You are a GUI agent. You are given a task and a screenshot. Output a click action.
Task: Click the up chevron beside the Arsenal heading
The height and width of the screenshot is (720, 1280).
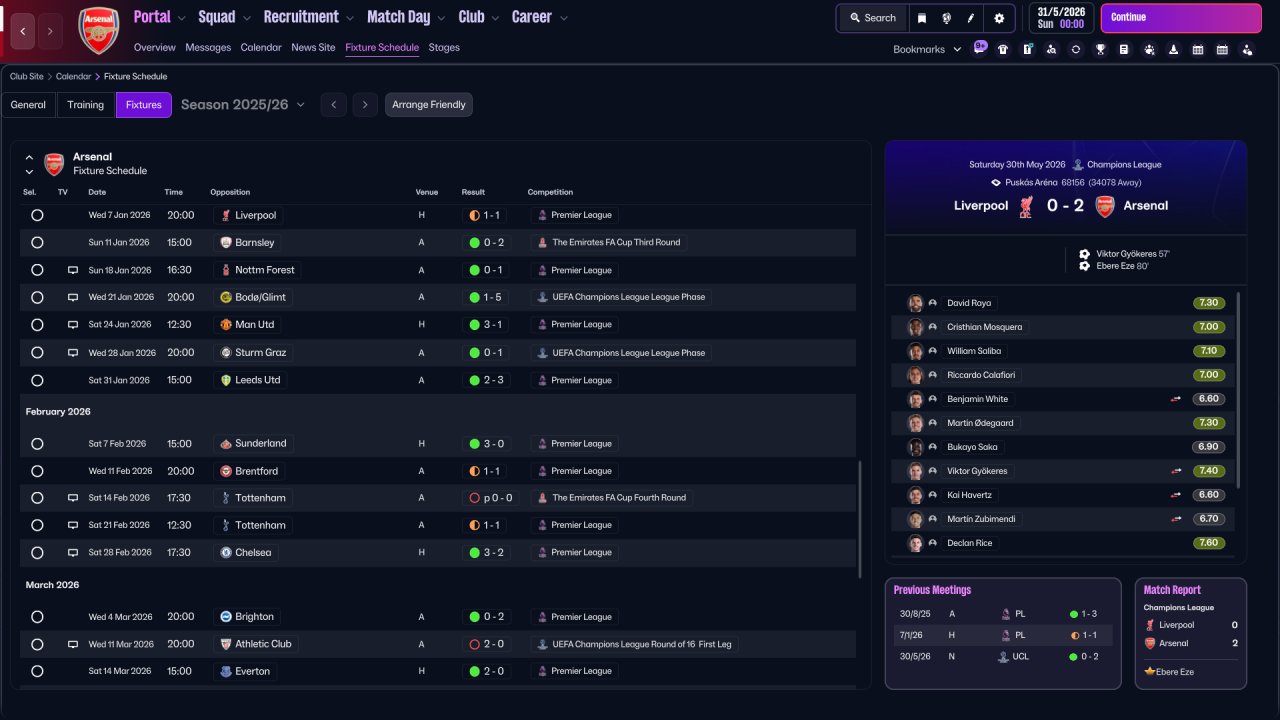click(x=29, y=157)
